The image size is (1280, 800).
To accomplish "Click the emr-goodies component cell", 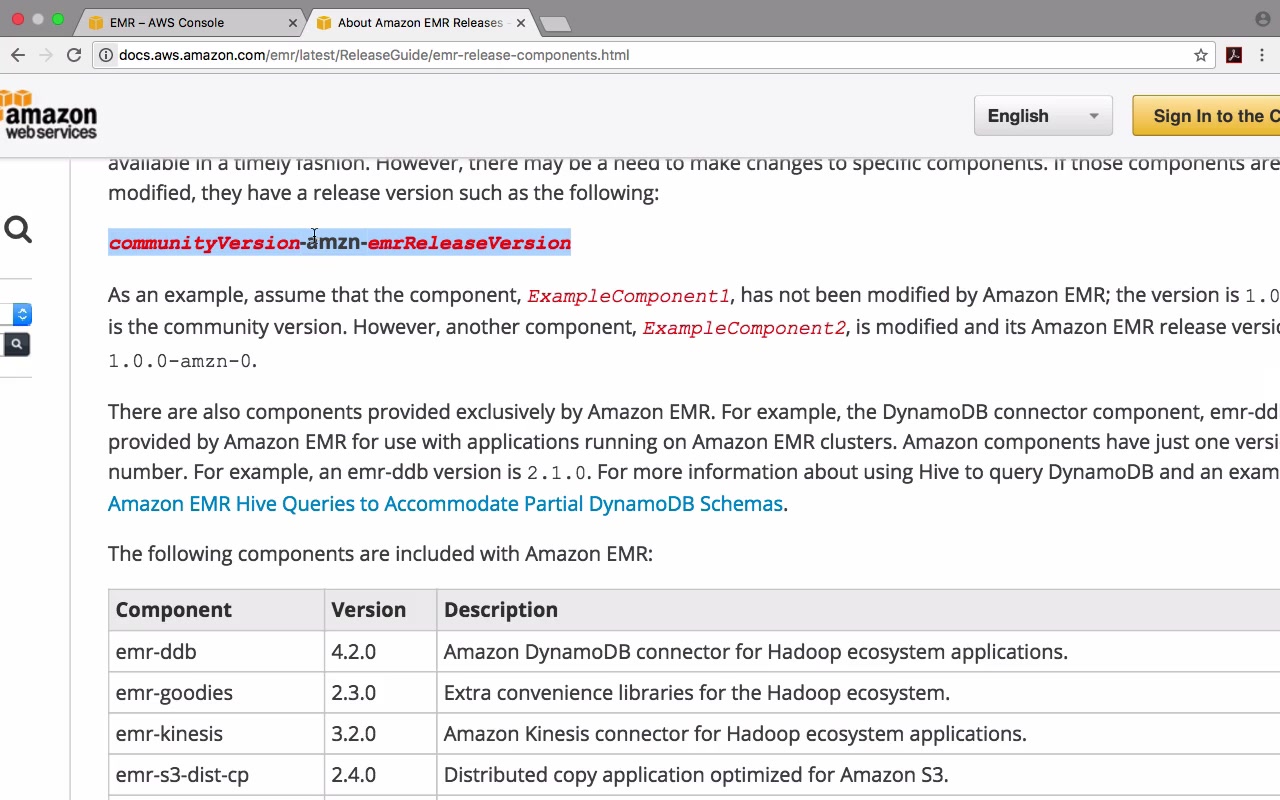I will coord(216,693).
